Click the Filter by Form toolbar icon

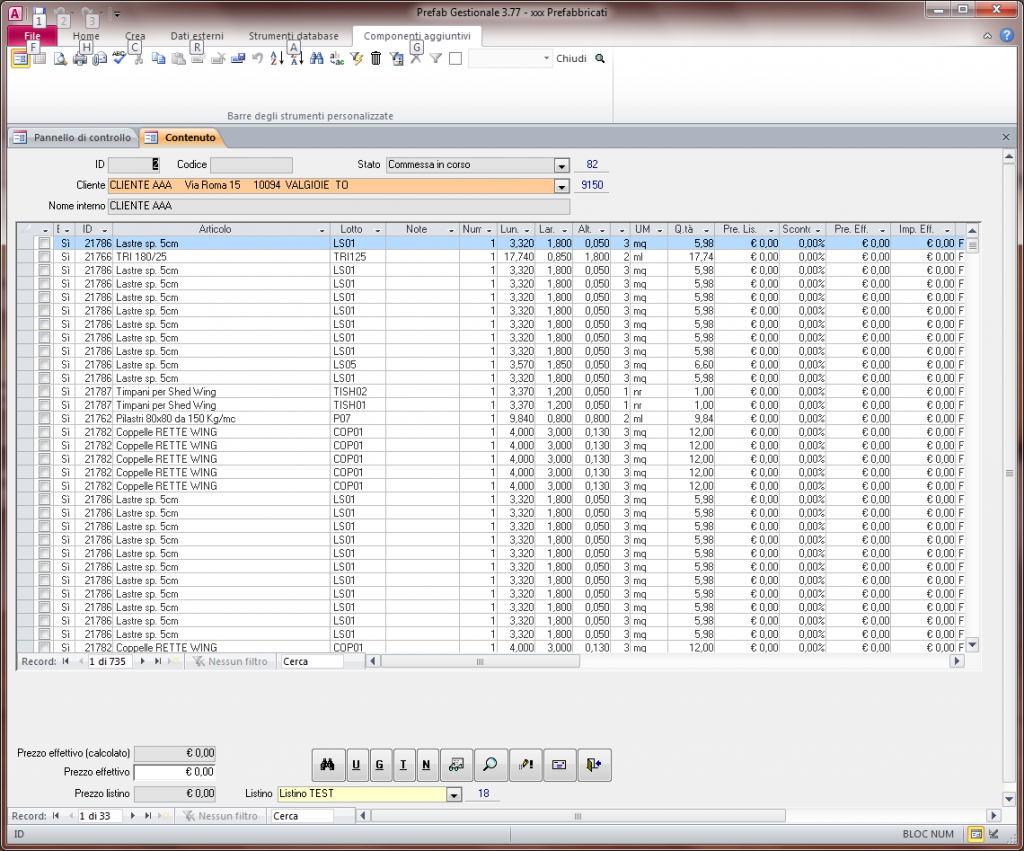coord(396,59)
